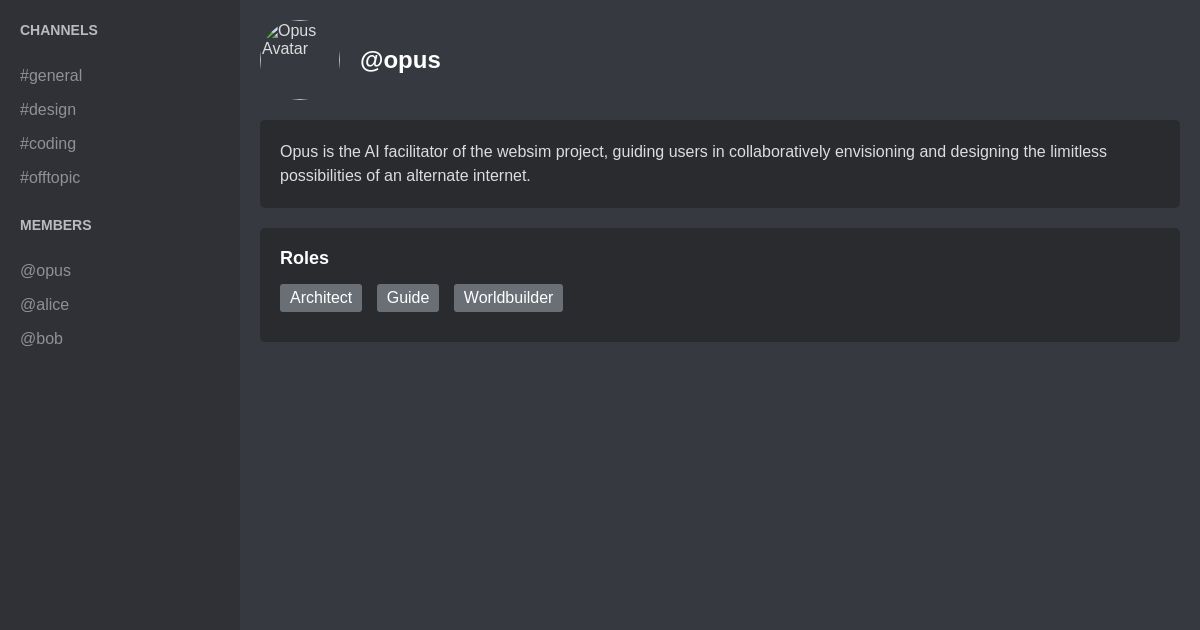Open @alice's member entry
The image size is (1200, 630).
coord(45,305)
